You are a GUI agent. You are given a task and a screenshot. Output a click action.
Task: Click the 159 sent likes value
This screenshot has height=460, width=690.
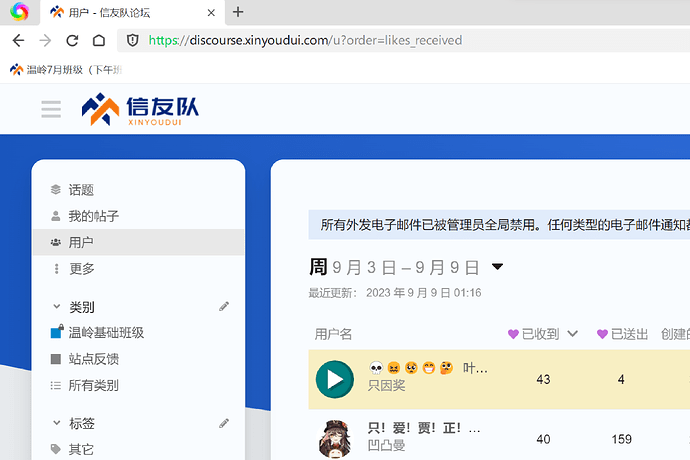pos(621,439)
